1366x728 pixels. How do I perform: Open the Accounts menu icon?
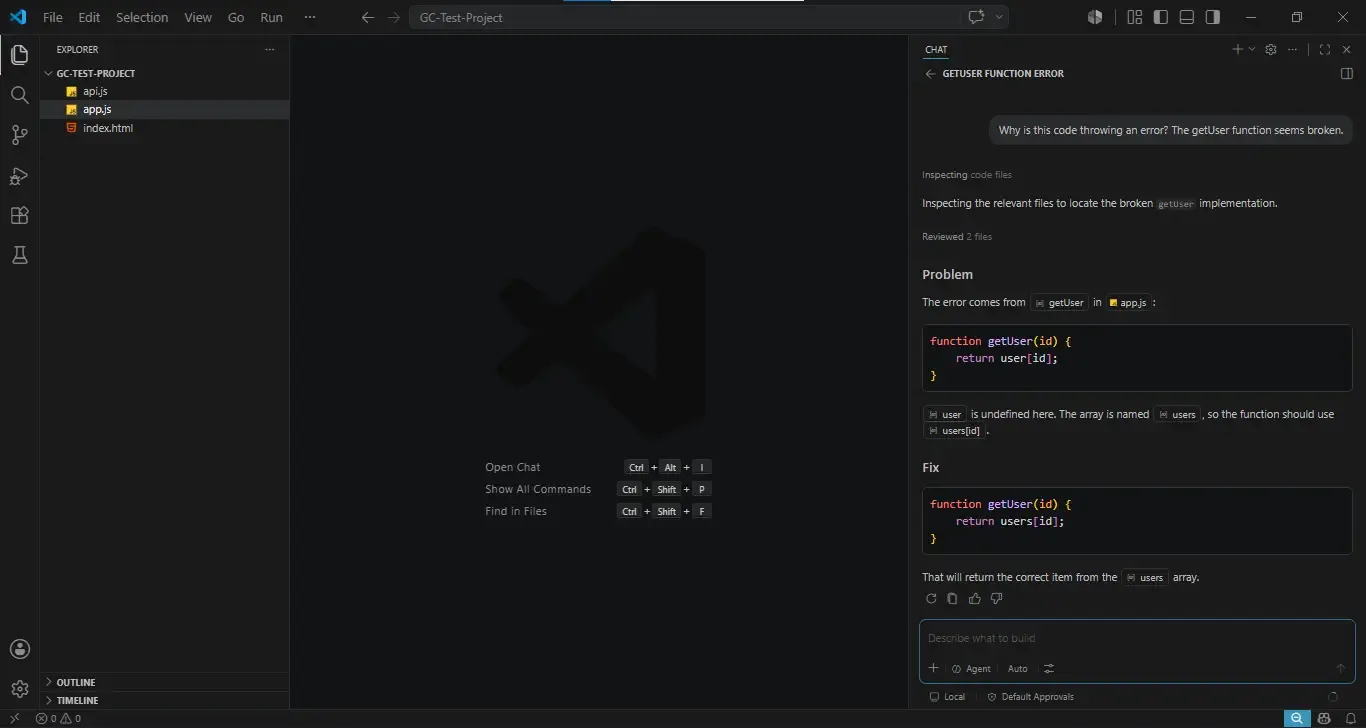click(19, 649)
